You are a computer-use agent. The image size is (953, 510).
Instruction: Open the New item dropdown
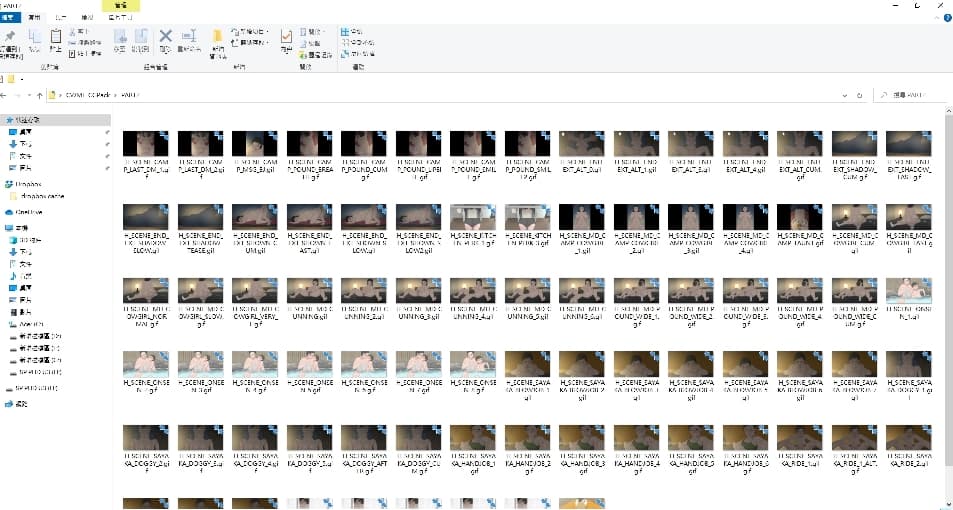pyautogui.click(x=250, y=32)
